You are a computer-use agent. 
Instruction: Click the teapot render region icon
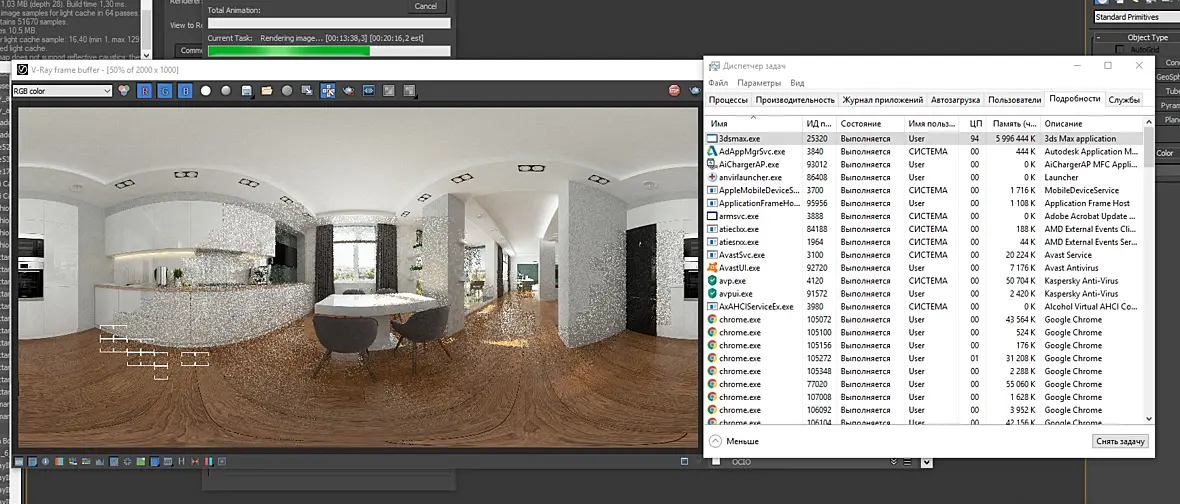[x=348, y=91]
